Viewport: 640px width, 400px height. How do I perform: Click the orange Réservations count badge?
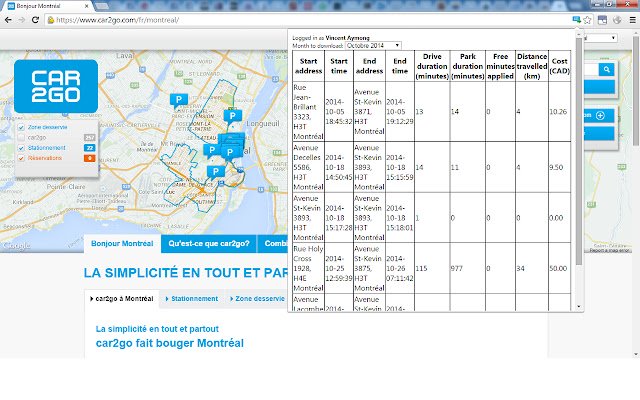89,158
